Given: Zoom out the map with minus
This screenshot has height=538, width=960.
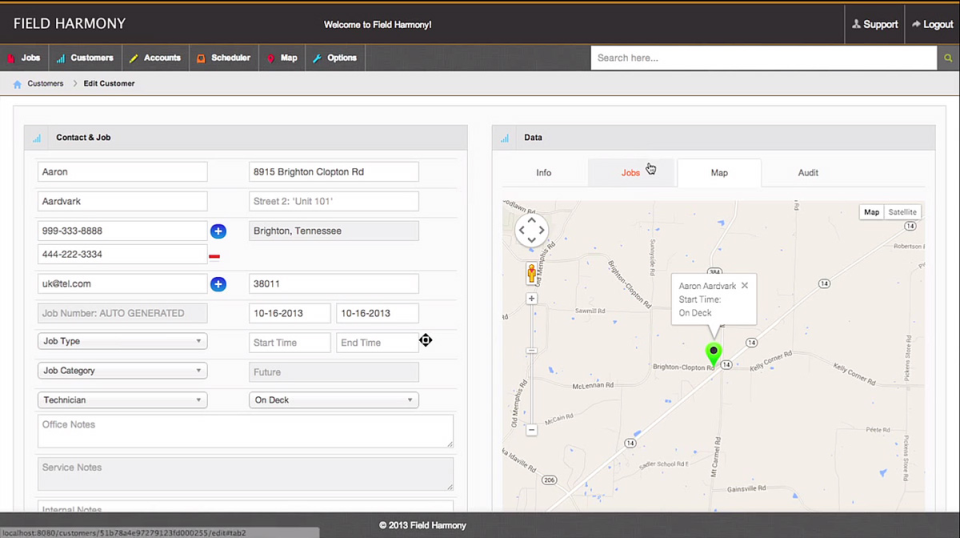Looking at the screenshot, I should 531,430.
